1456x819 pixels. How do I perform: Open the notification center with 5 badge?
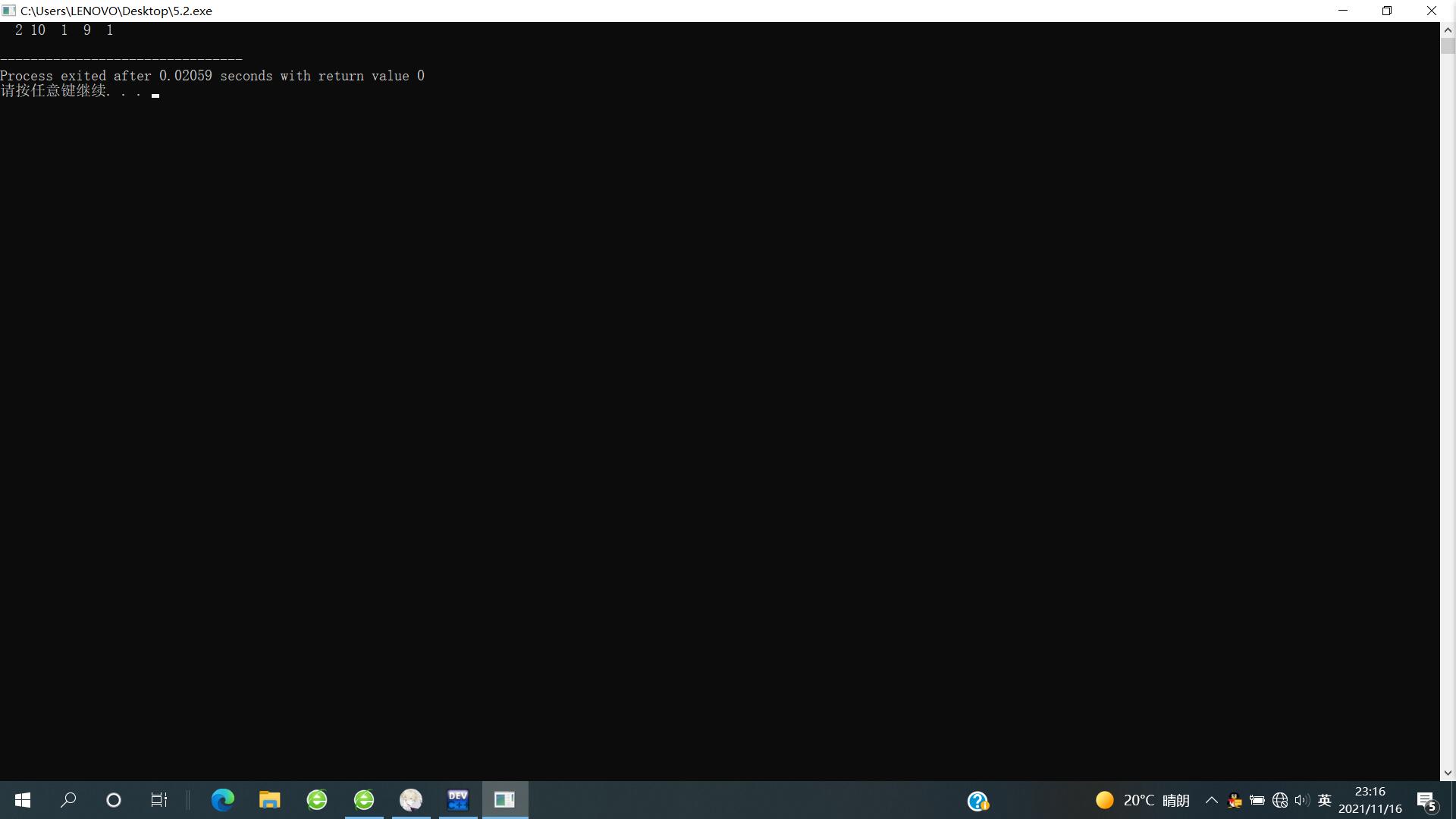(x=1426, y=801)
